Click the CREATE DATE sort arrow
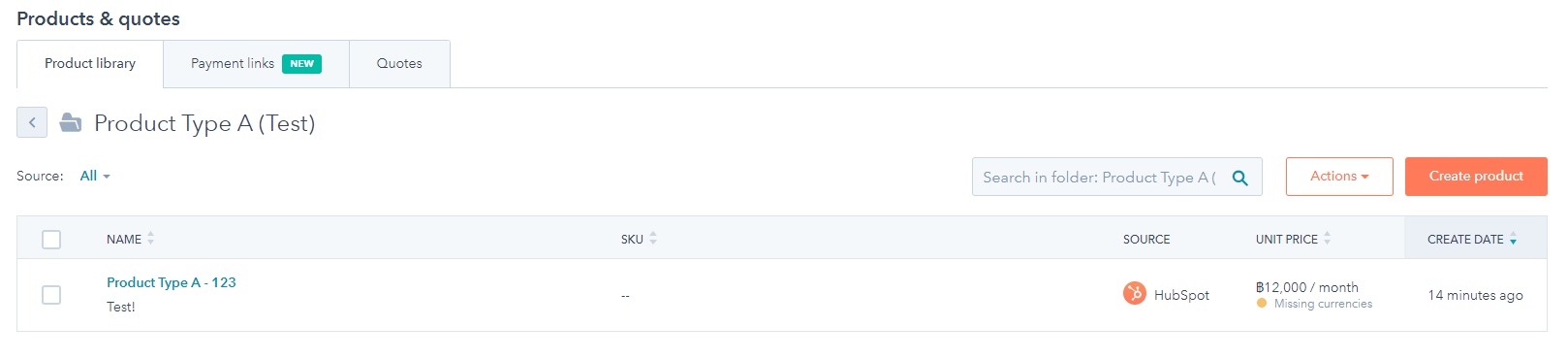 1513,239
